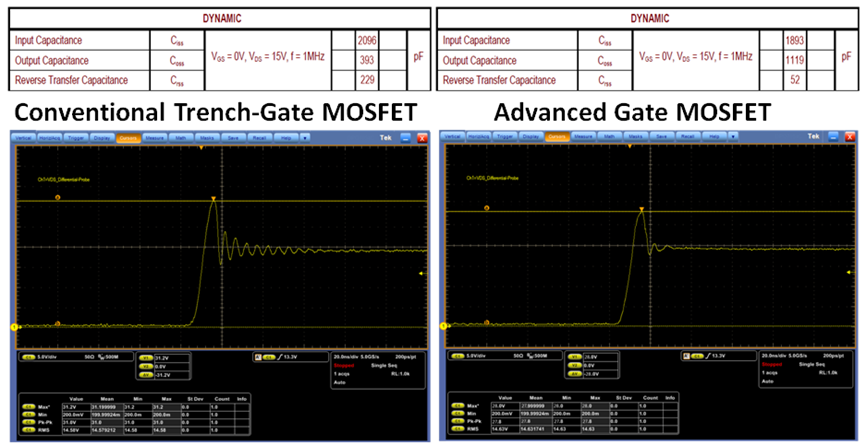Click the Save button on left scope
866x445 pixels.
coord(232,135)
